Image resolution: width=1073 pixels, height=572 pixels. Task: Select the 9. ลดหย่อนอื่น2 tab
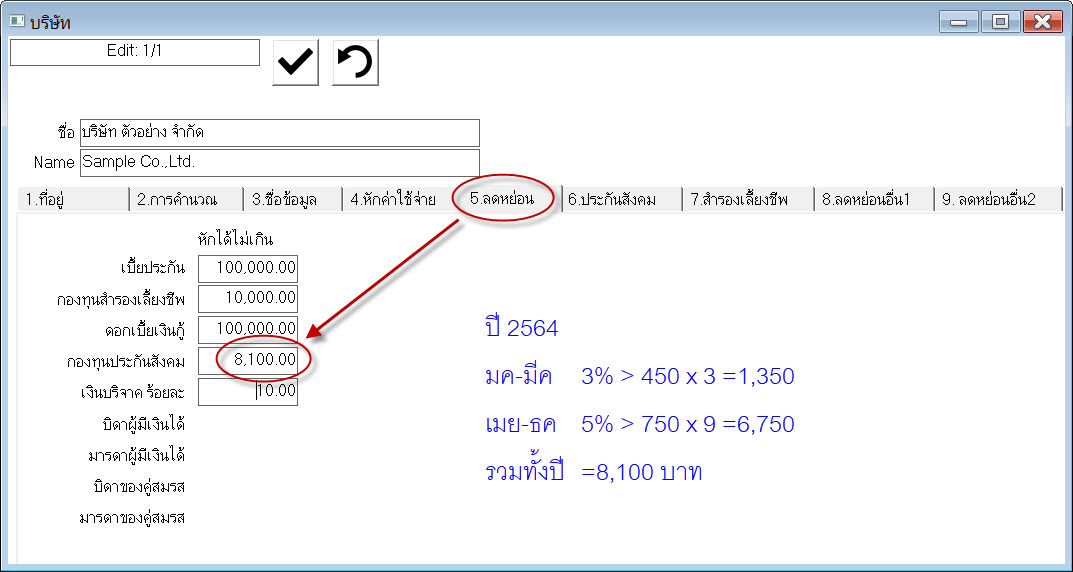999,200
